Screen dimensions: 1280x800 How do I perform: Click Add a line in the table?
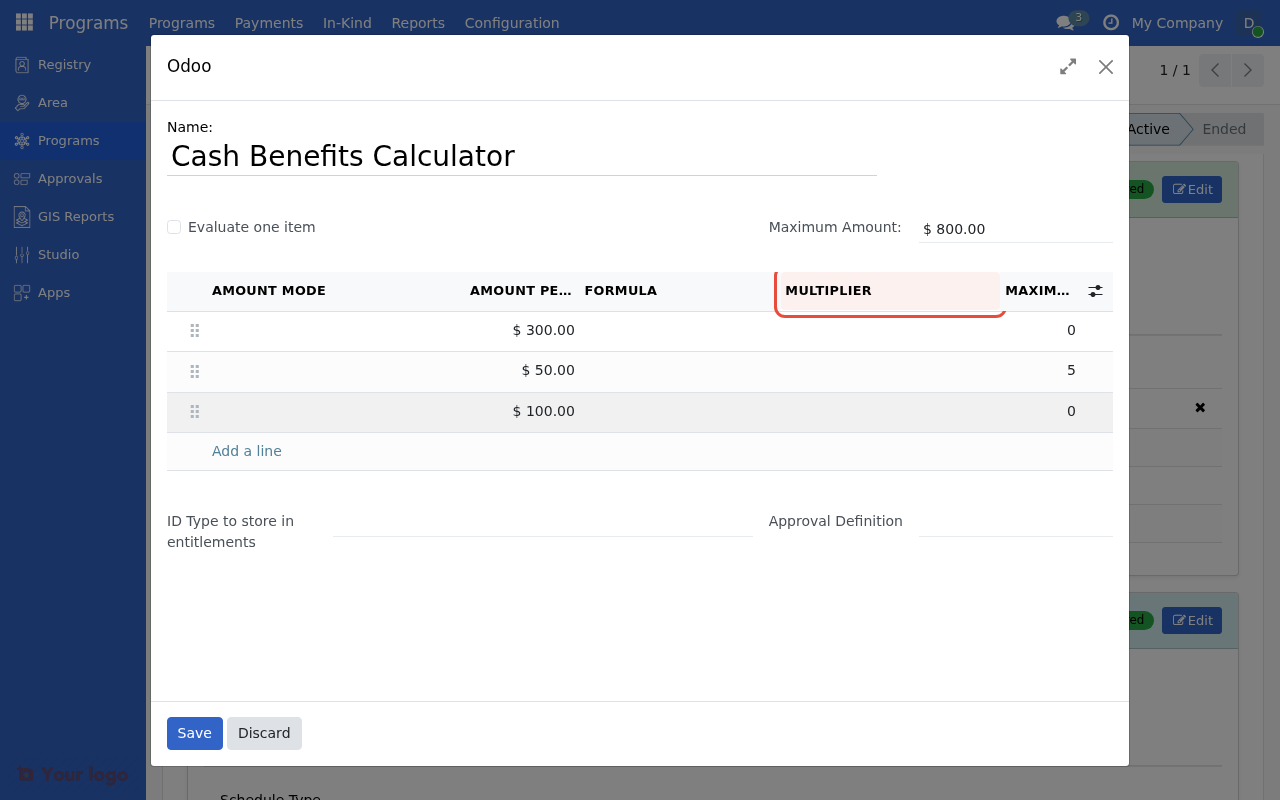246,451
